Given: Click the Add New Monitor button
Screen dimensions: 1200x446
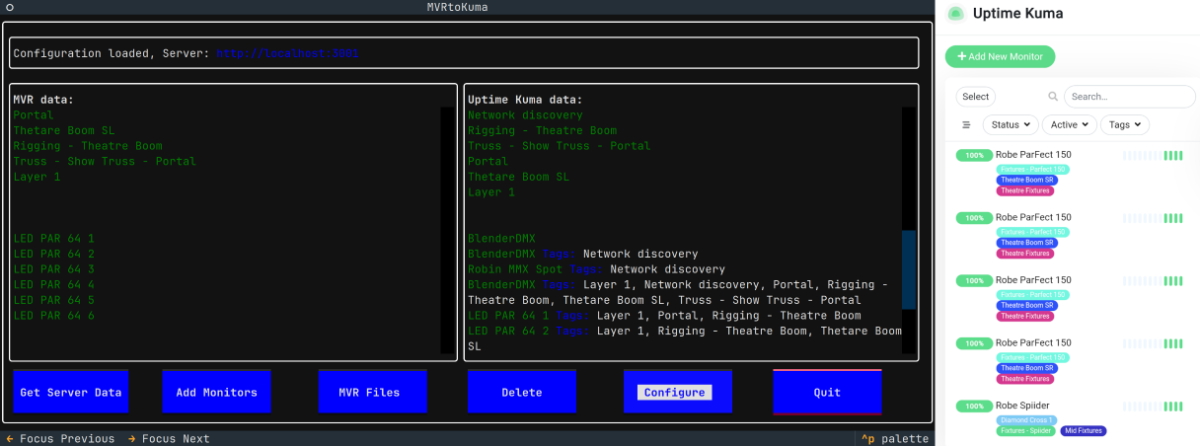Looking at the screenshot, I should pos(1000,57).
